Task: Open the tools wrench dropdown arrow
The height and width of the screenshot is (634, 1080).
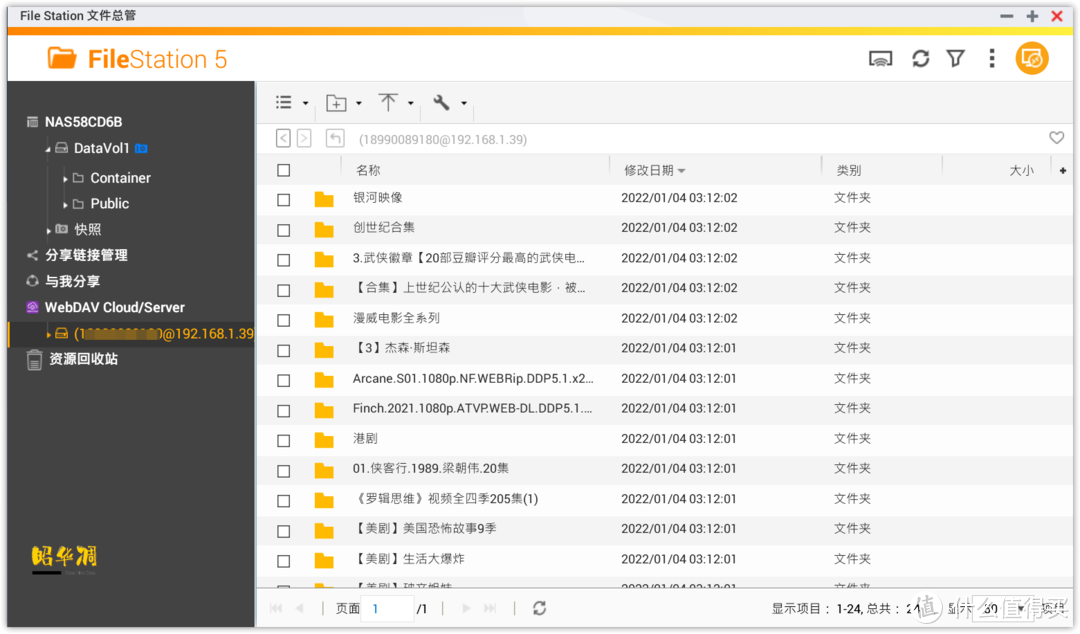Action: [464, 103]
